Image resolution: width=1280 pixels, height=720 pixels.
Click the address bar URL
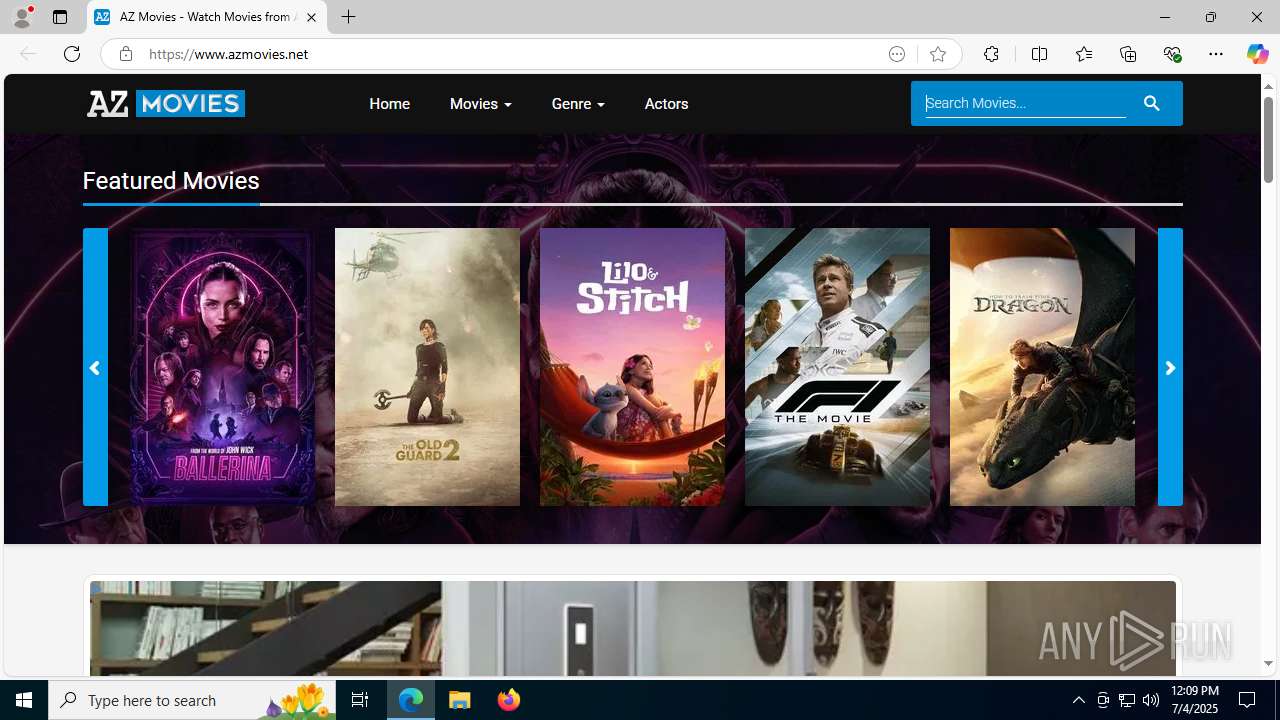(x=229, y=54)
